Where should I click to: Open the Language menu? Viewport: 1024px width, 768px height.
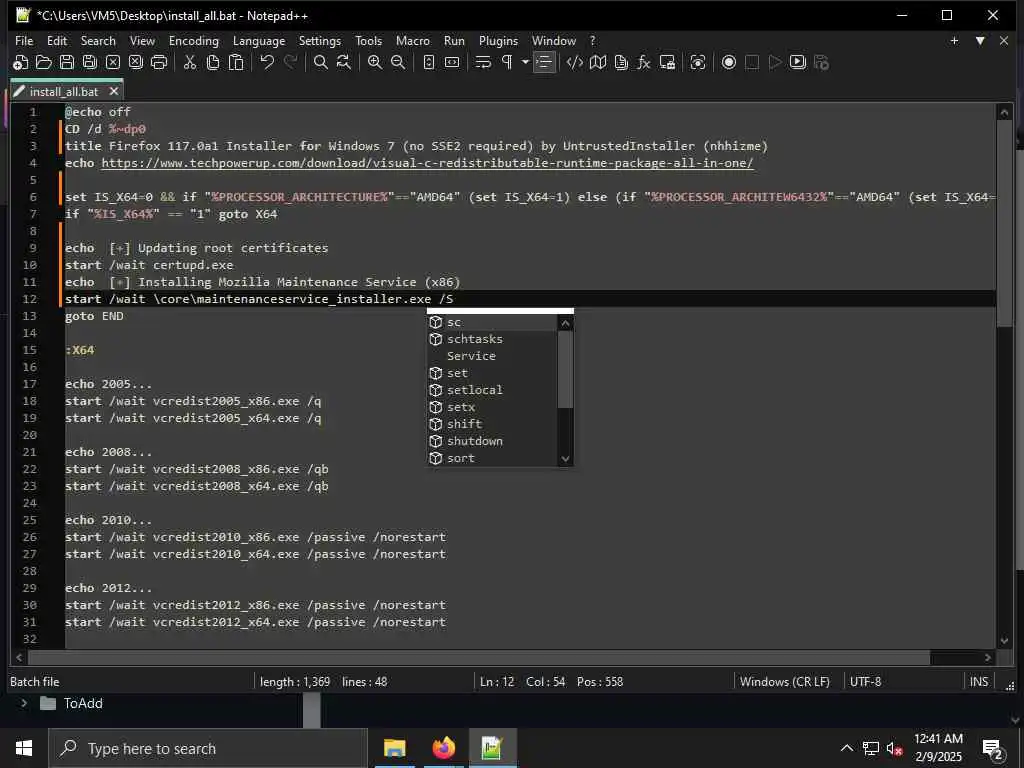(x=259, y=40)
